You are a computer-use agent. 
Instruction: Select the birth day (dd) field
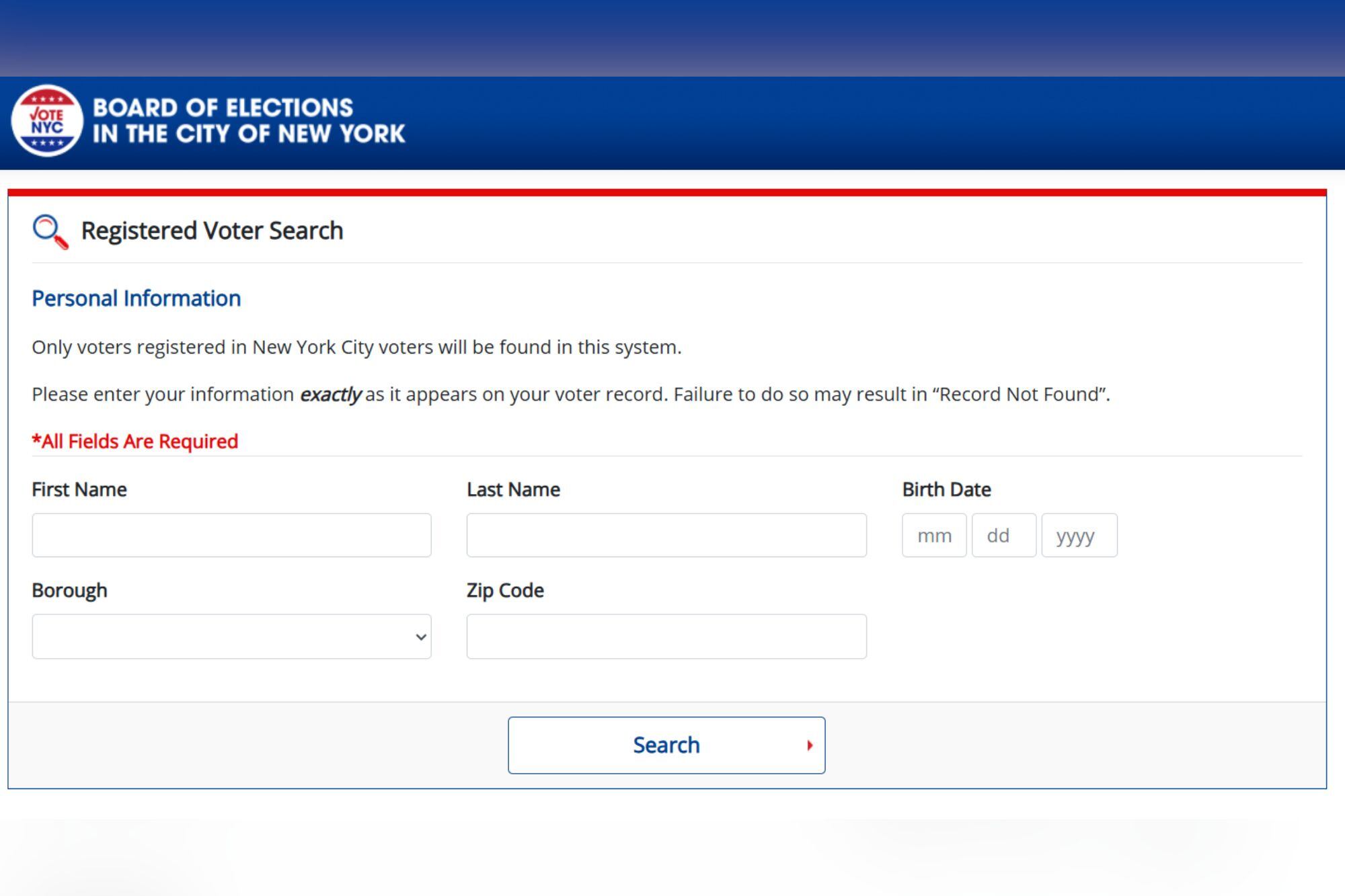(1003, 535)
